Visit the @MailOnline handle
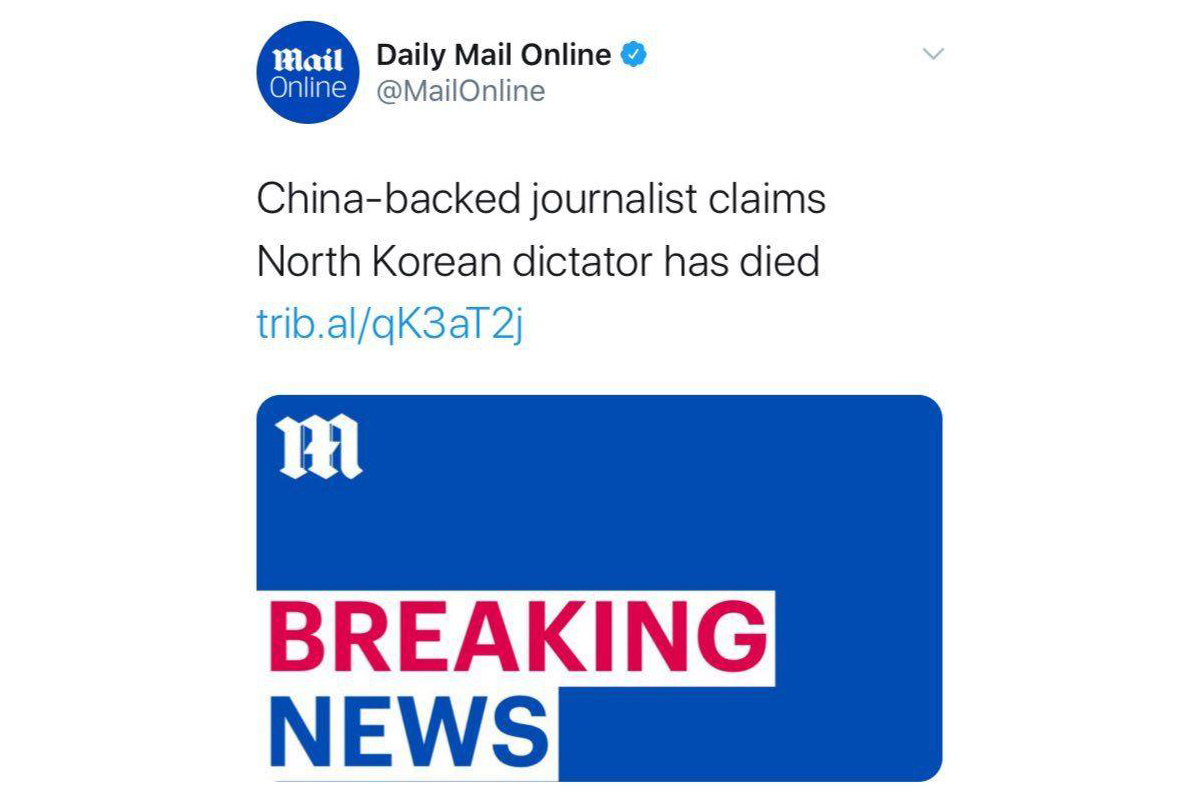The width and height of the screenshot is (1200, 800). pyautogui.click(x=461, y=91)
